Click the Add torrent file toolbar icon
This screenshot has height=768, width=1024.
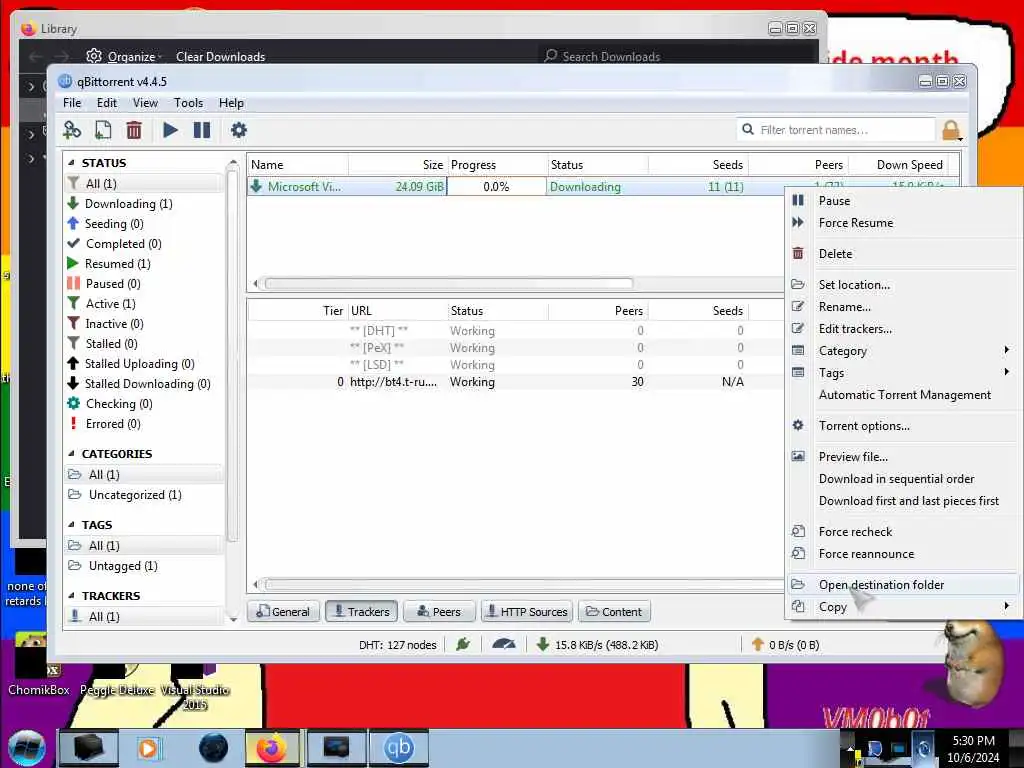tap(103, 130)
